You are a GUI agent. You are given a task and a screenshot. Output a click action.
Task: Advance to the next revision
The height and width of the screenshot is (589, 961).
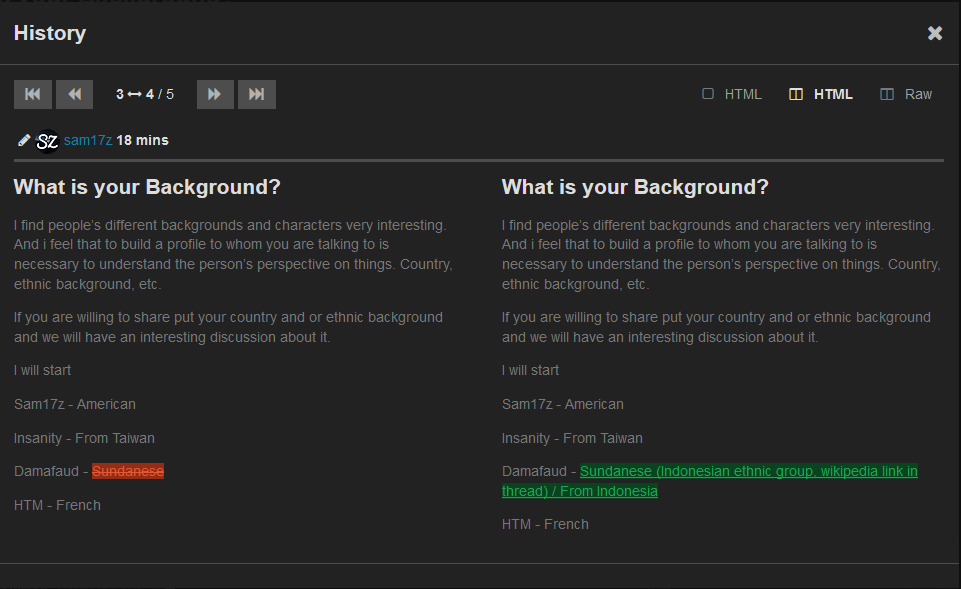coord(215,94)
